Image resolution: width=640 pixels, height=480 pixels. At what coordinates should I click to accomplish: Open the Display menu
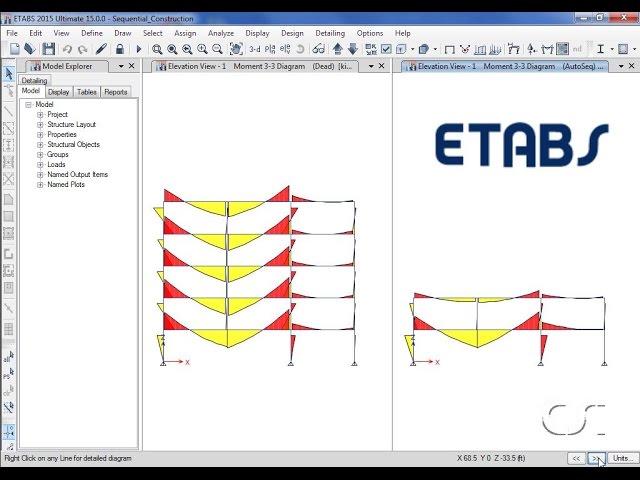pyautogui.click(x=257, y=33)
